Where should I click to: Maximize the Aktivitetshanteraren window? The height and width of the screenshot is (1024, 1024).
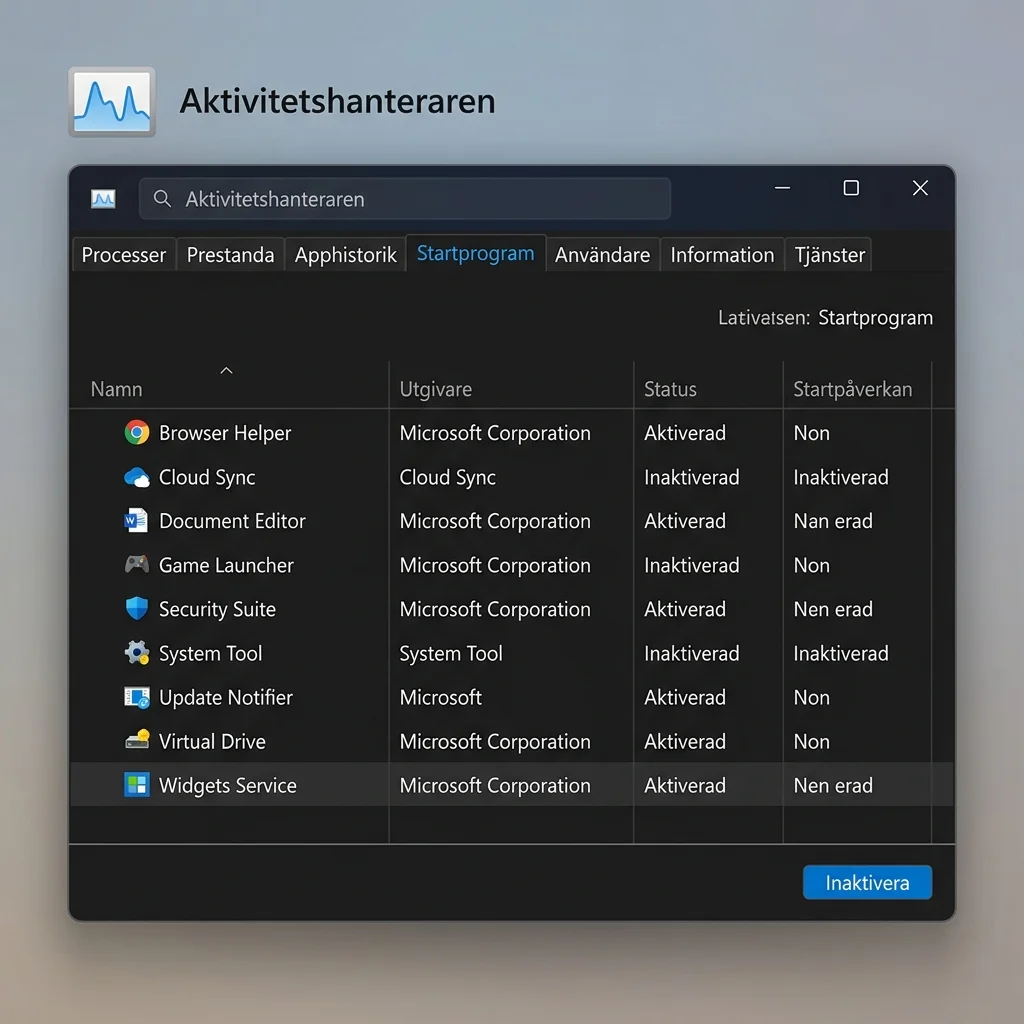[x=851, y=188]
